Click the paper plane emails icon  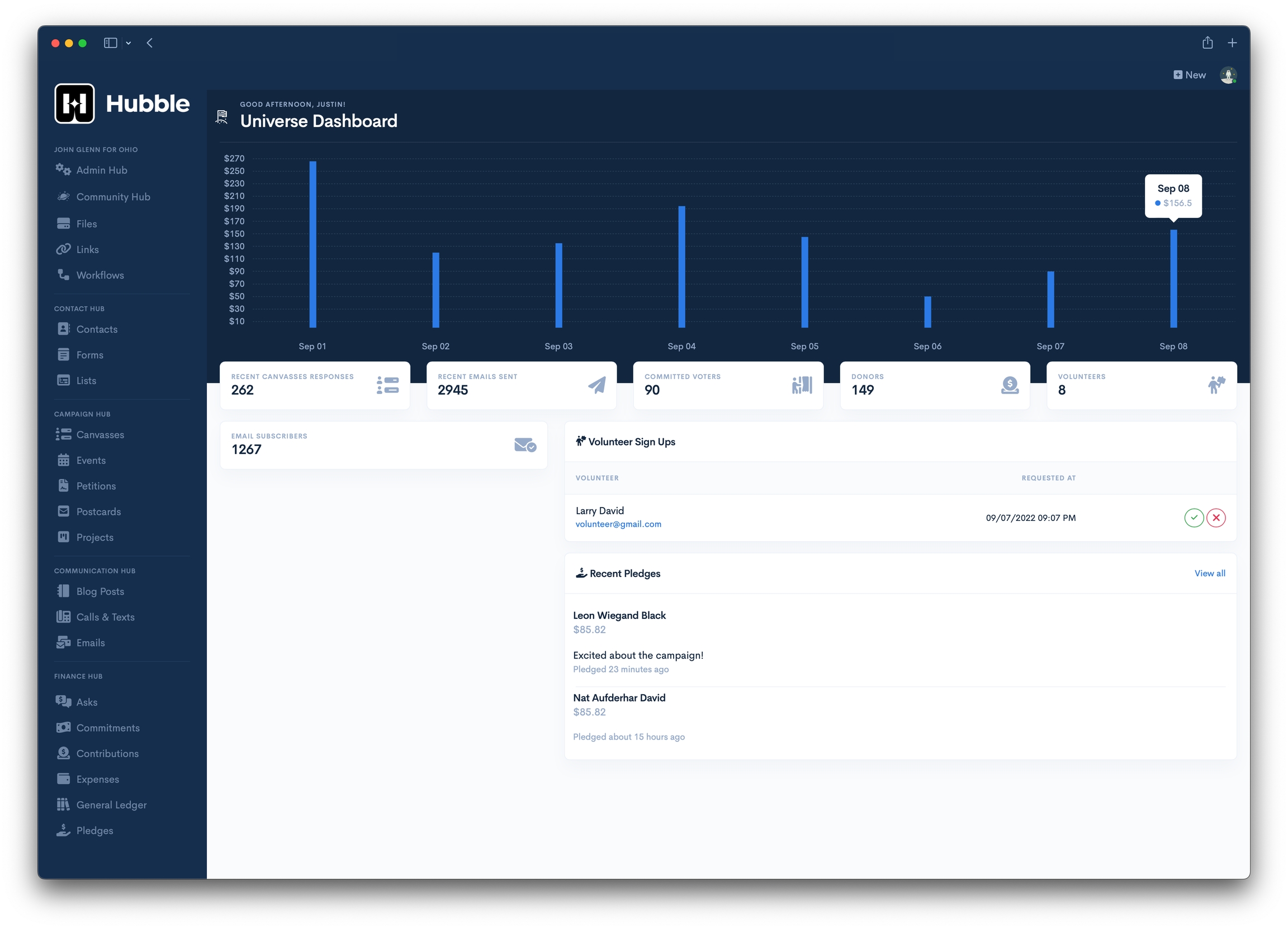pos(596,385)
